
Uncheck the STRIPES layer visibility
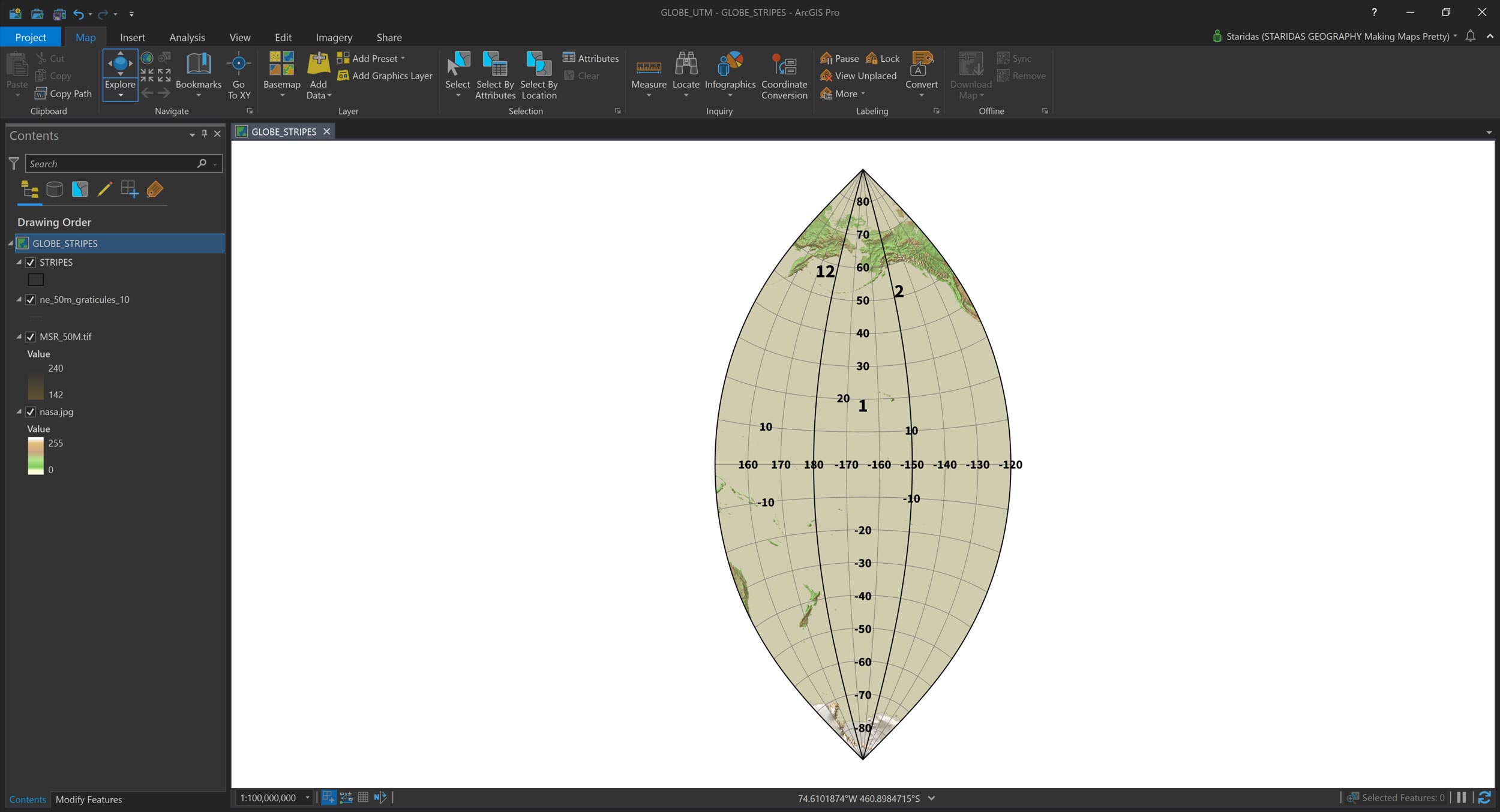pos(31,263)
